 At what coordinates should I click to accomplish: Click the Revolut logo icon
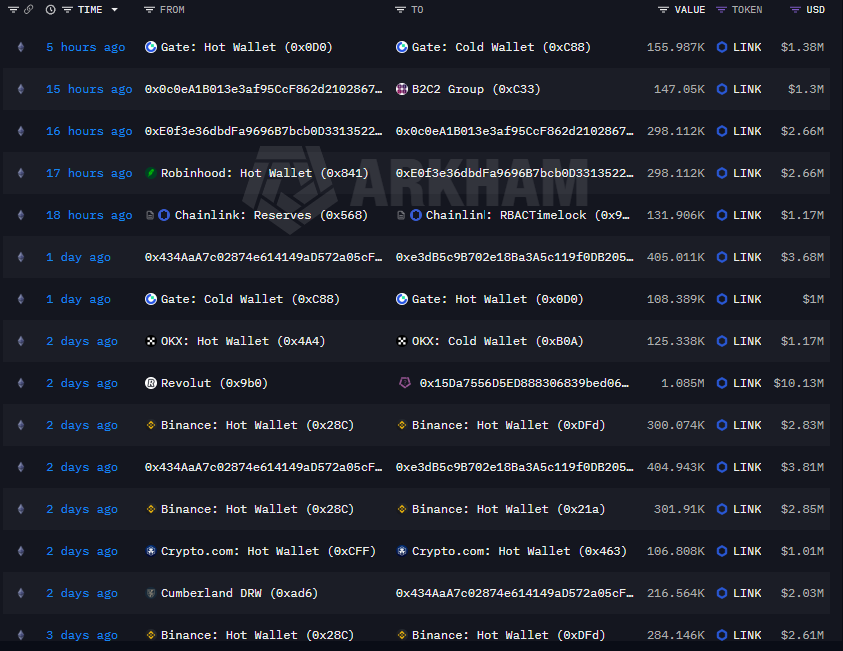[x=151, y=383]
